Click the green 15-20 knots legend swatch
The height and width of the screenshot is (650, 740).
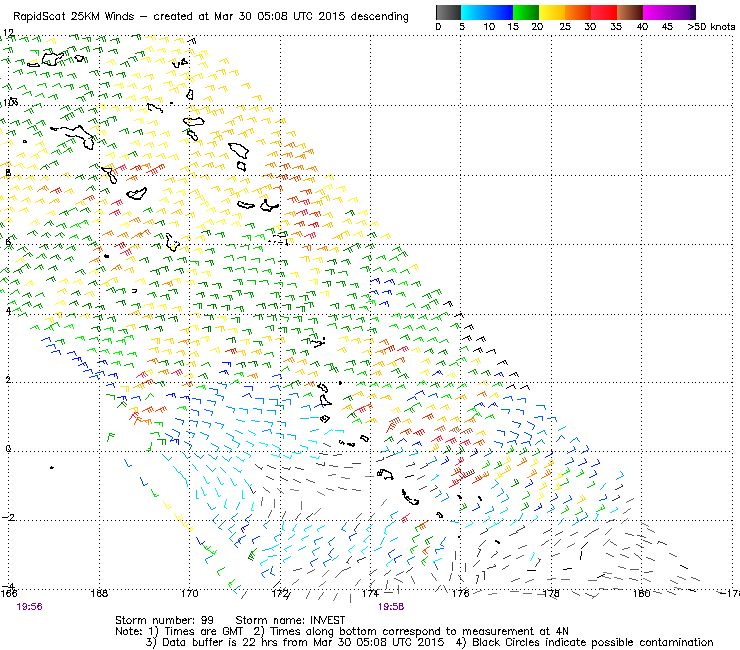[526, 12]
